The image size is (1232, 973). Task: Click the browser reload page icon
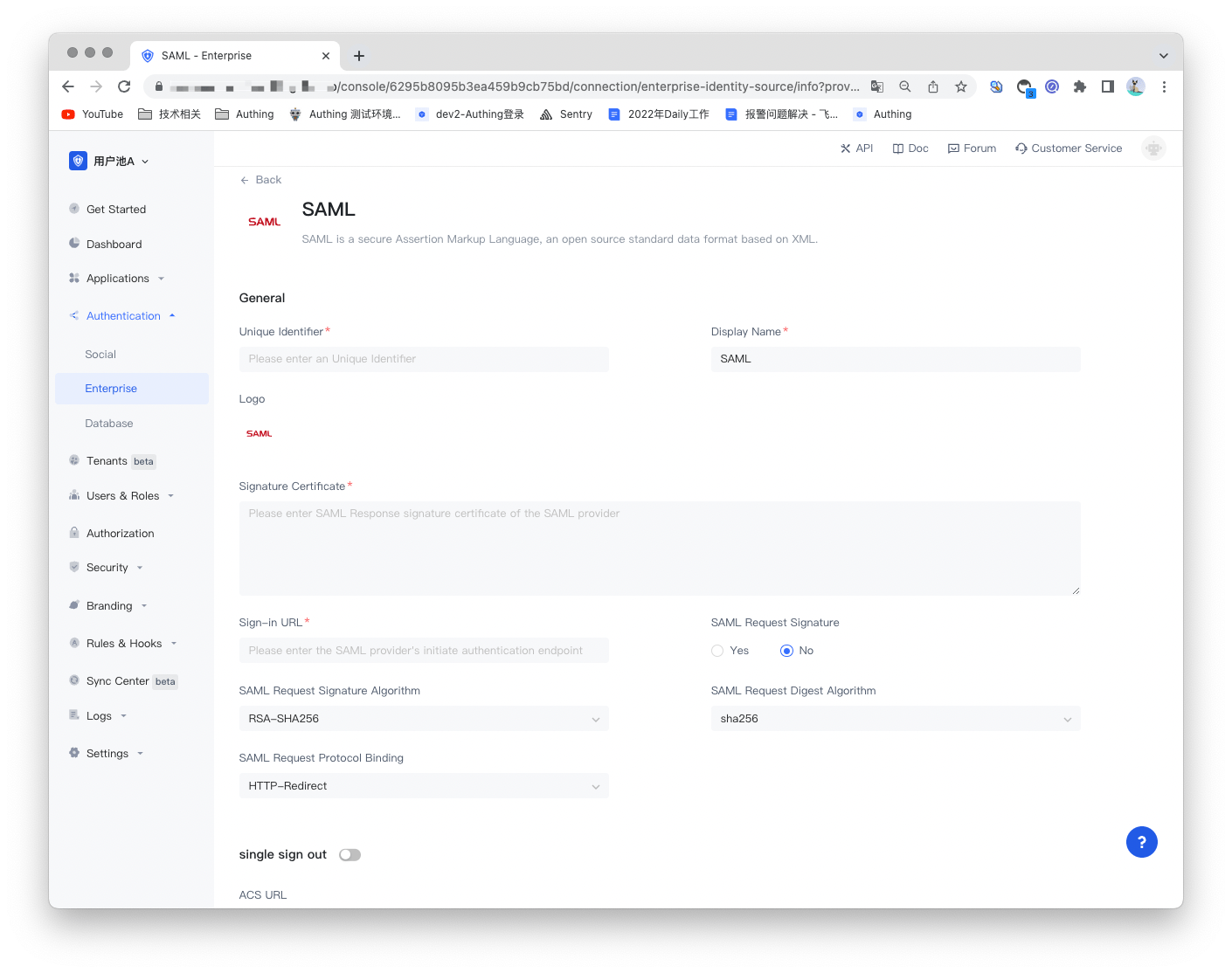click(x=124, y=86)
